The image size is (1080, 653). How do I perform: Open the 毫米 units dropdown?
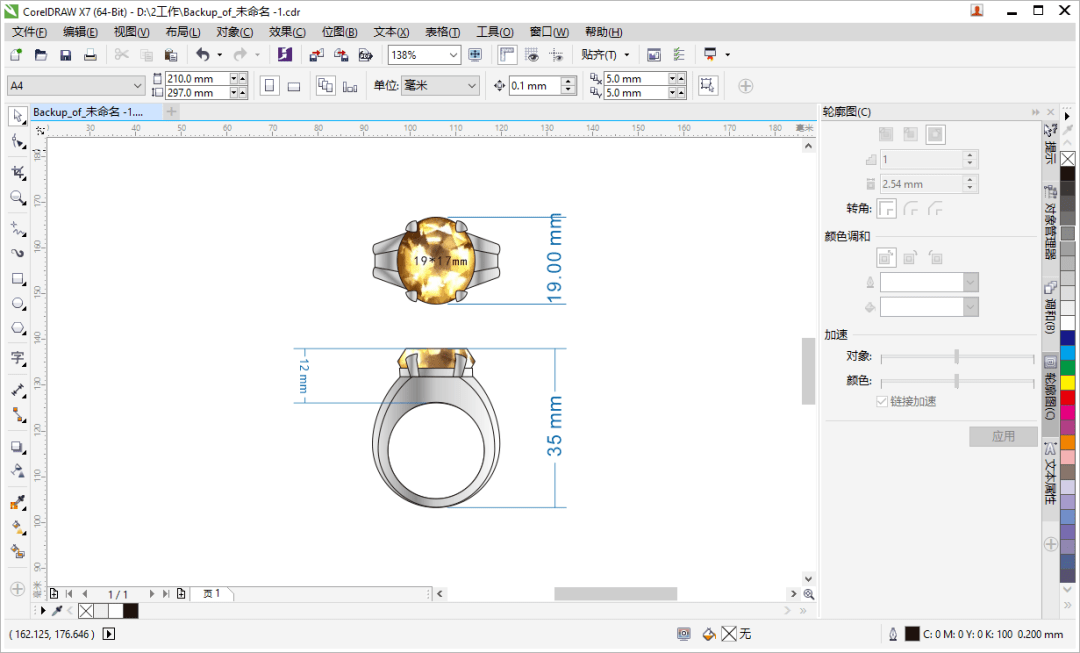click(470, 85)
